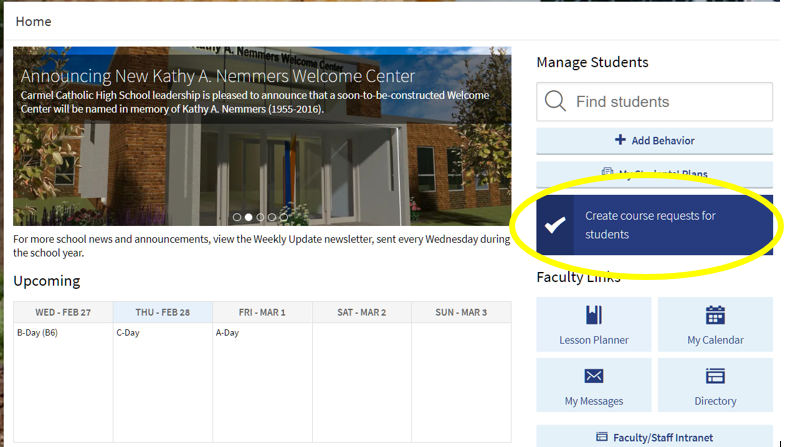This screenshot has width=790, height=447.
Task: Click the Manage Students heading
Action: pos(592,62)
